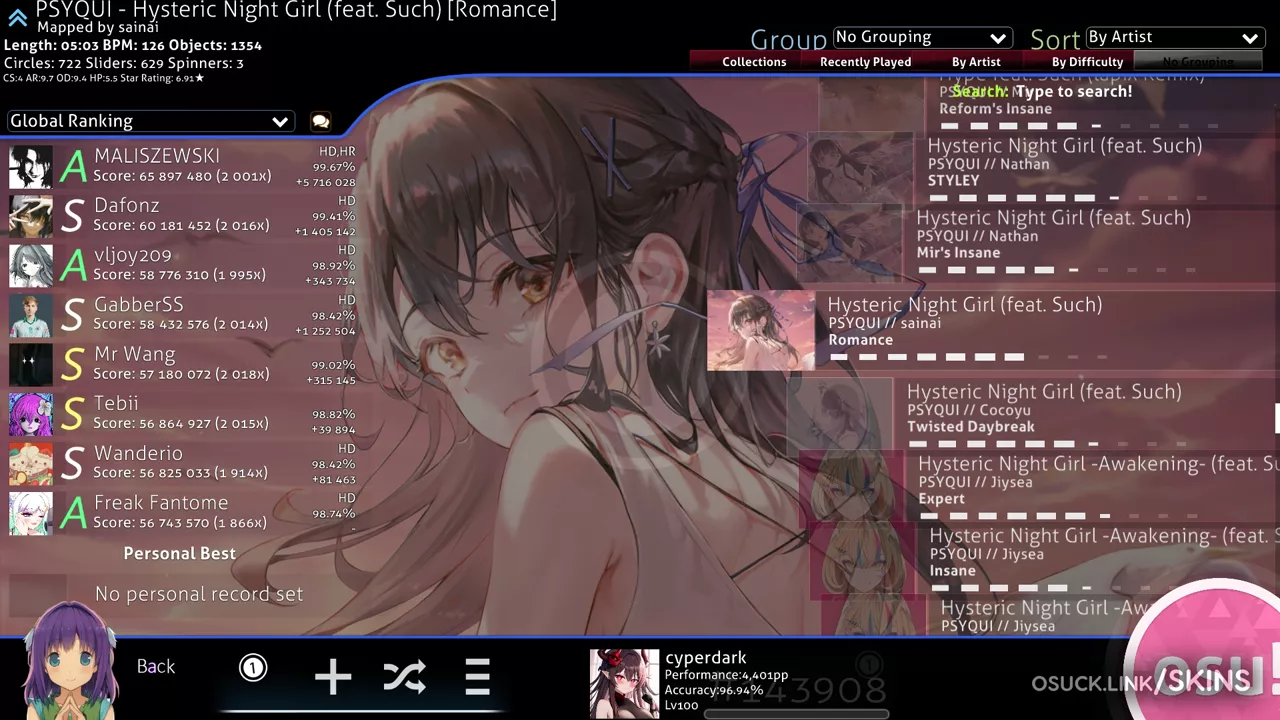The image size is (1280, 720).
Task: Click the selected Romance beatmap card
Action: pos(993,329)
